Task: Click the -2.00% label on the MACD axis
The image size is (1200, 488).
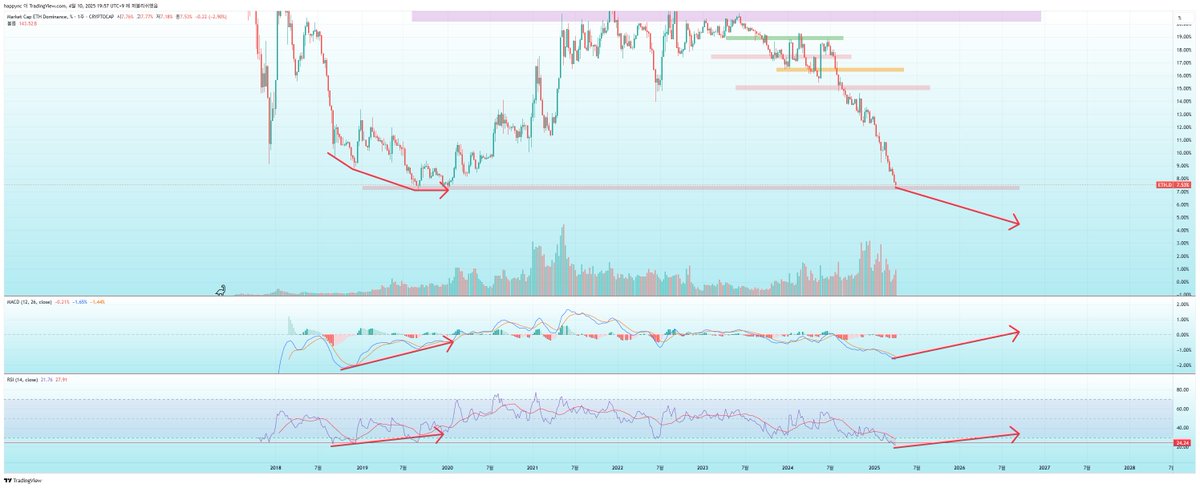Action: click(x=1182, y=366)
